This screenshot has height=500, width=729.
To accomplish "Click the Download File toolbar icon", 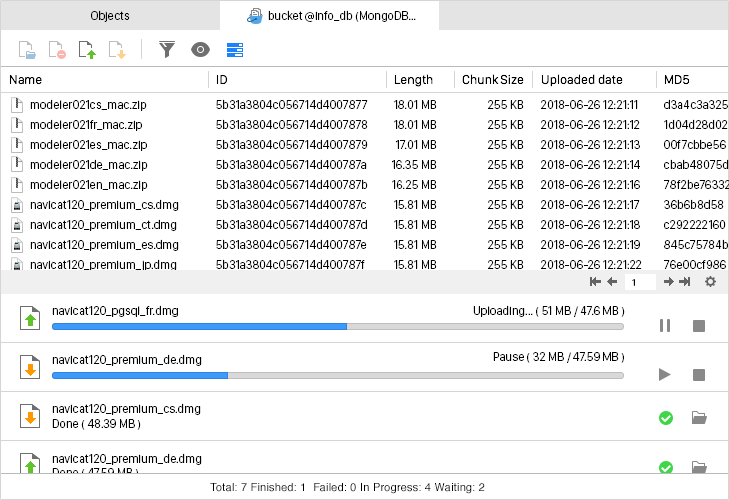I will (x=117, y=50).
